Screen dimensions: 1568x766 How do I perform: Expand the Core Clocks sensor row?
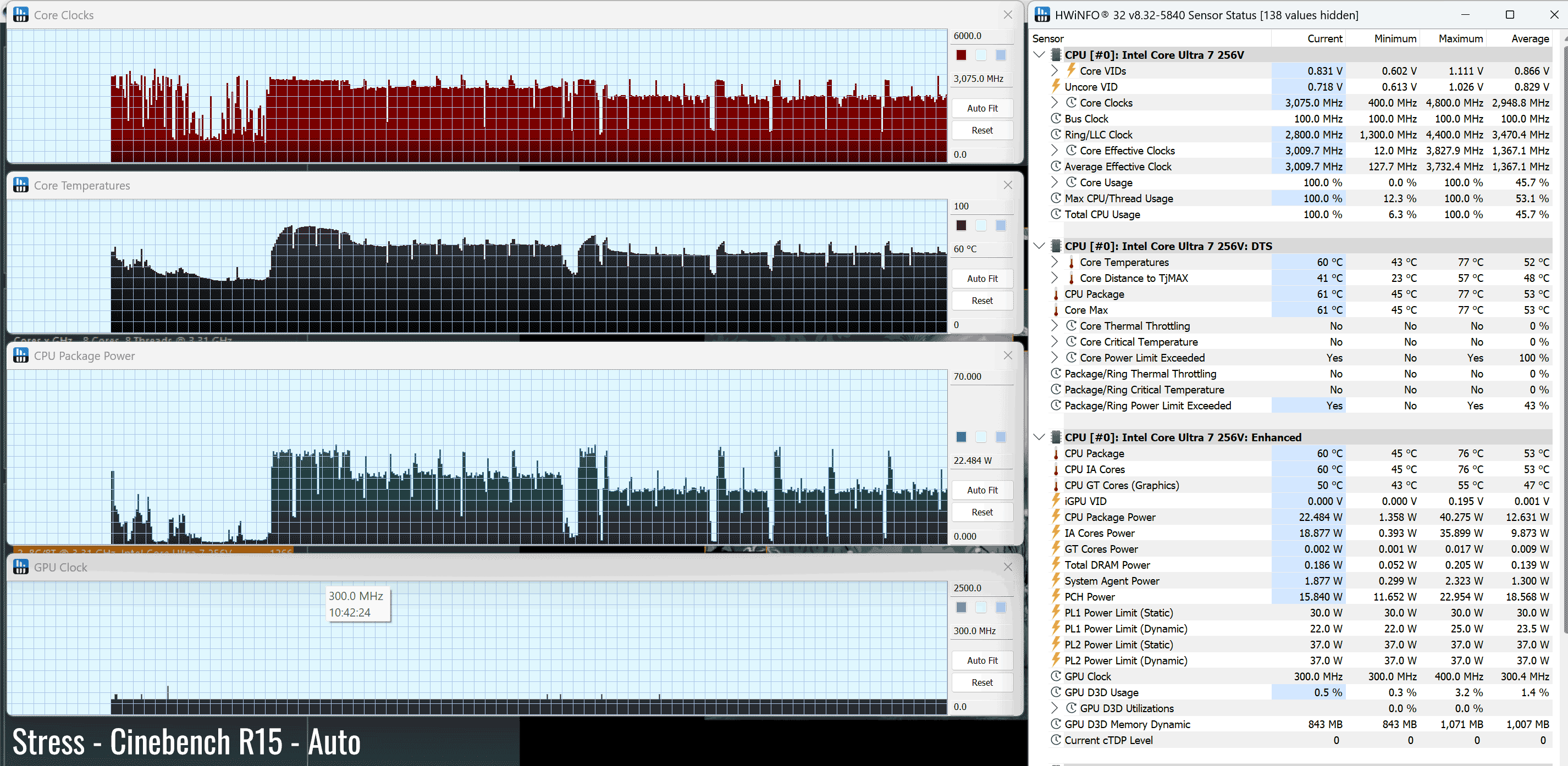coord(1054,103)
